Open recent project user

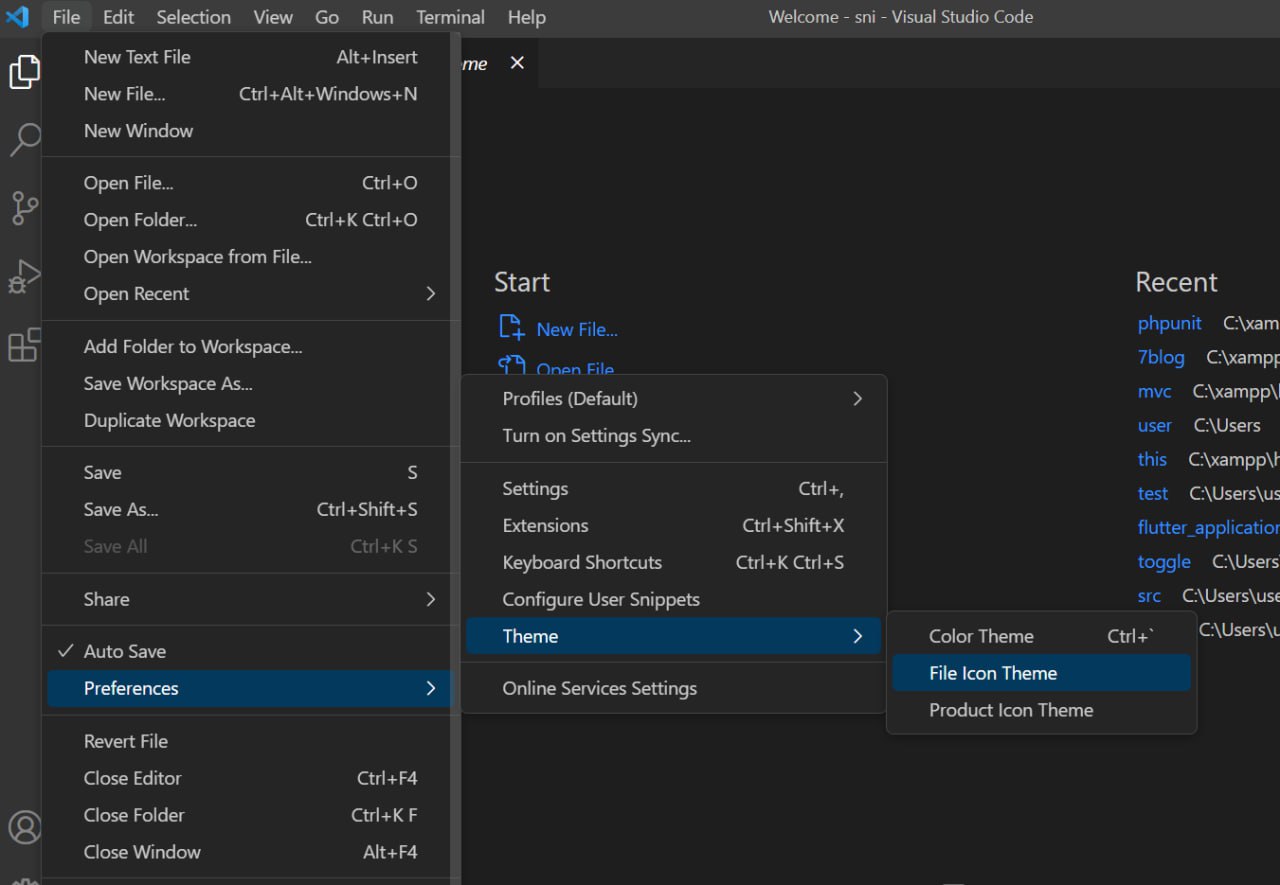pyautogui.click(x=1155, y=425)
